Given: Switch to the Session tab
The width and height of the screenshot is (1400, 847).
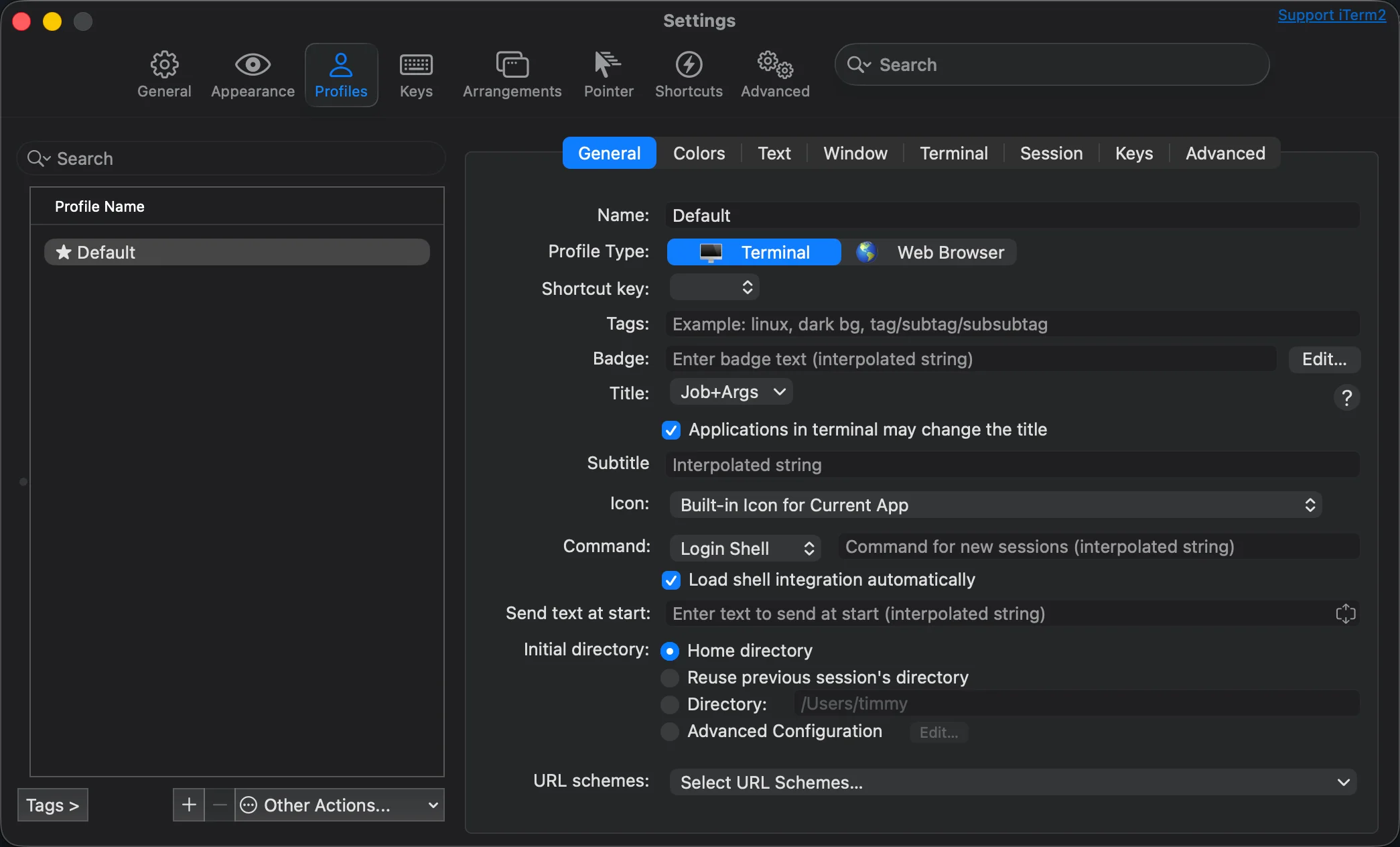Looking at the screenshot, I should pos(1051,153).
